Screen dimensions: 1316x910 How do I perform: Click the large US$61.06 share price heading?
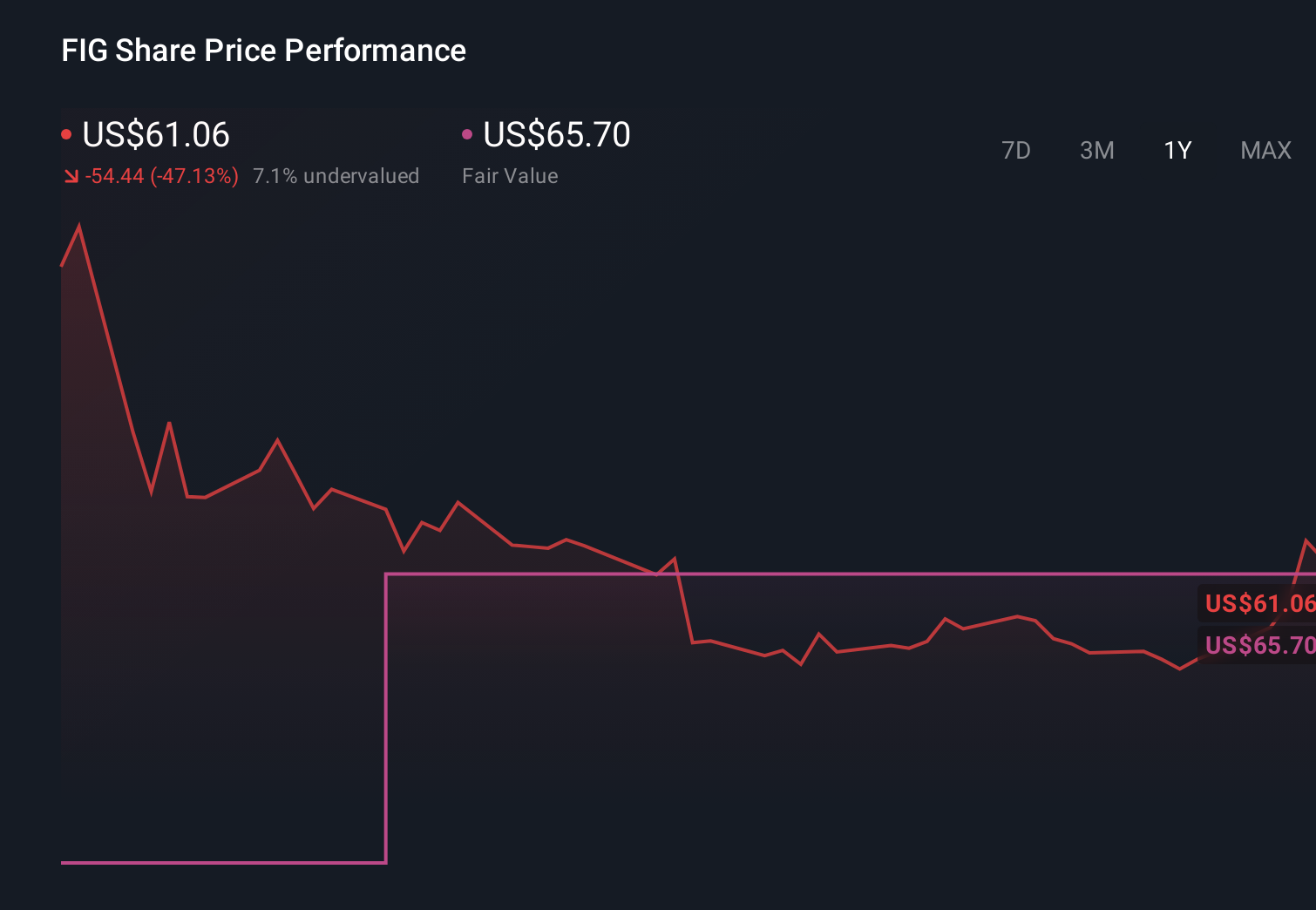(156, 134)
